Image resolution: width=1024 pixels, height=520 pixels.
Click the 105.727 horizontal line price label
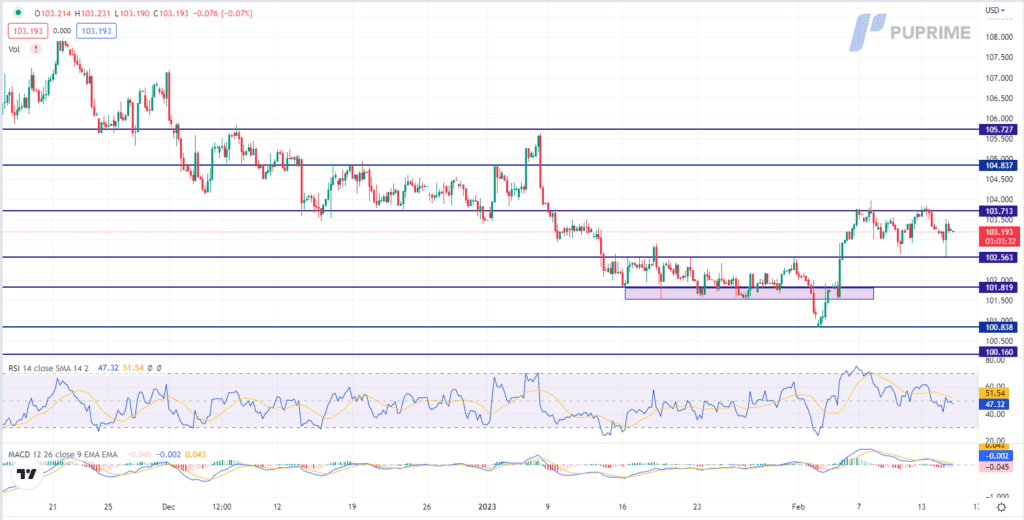tap(998, 129)
